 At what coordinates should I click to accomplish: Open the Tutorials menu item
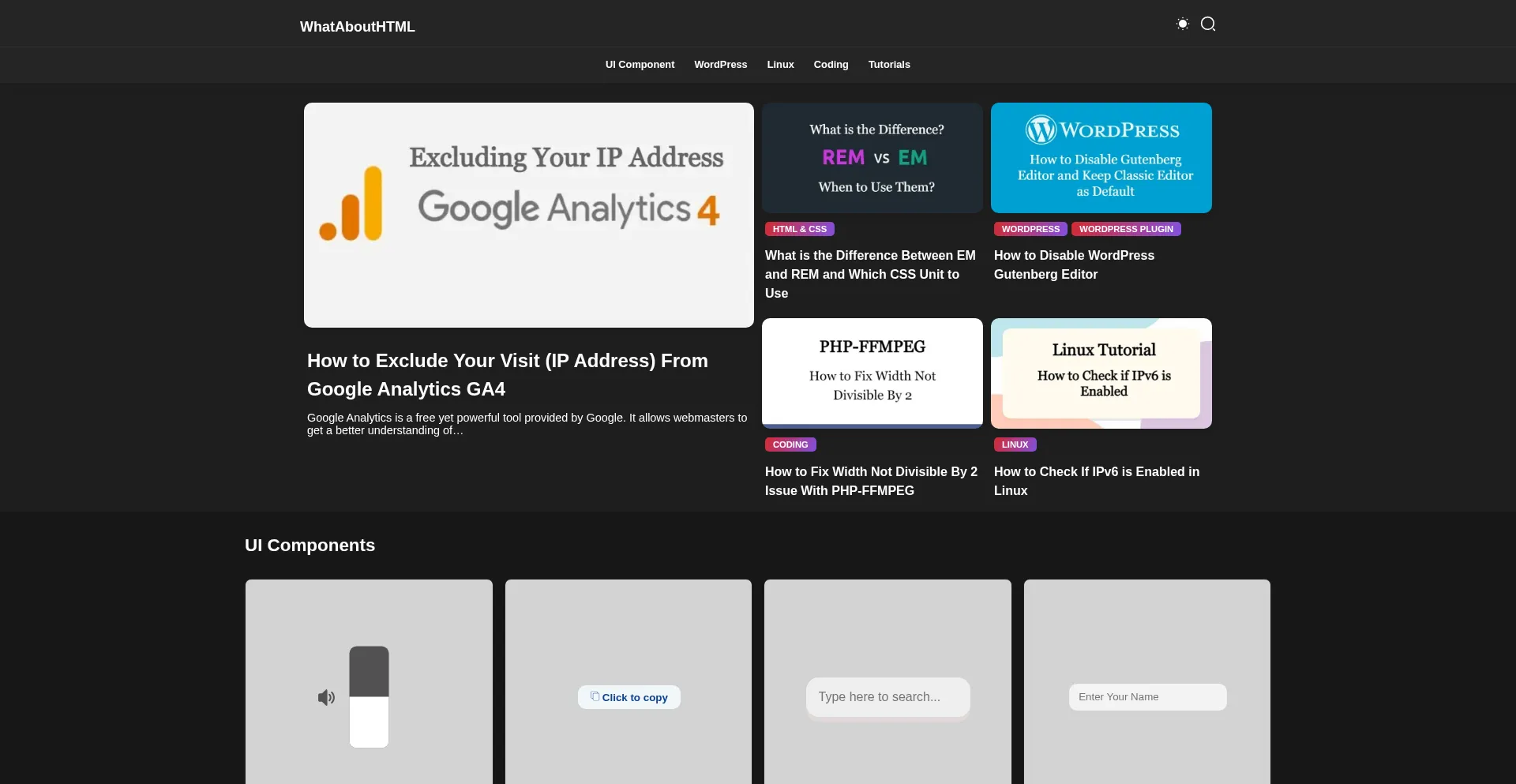tap(889, 65)
